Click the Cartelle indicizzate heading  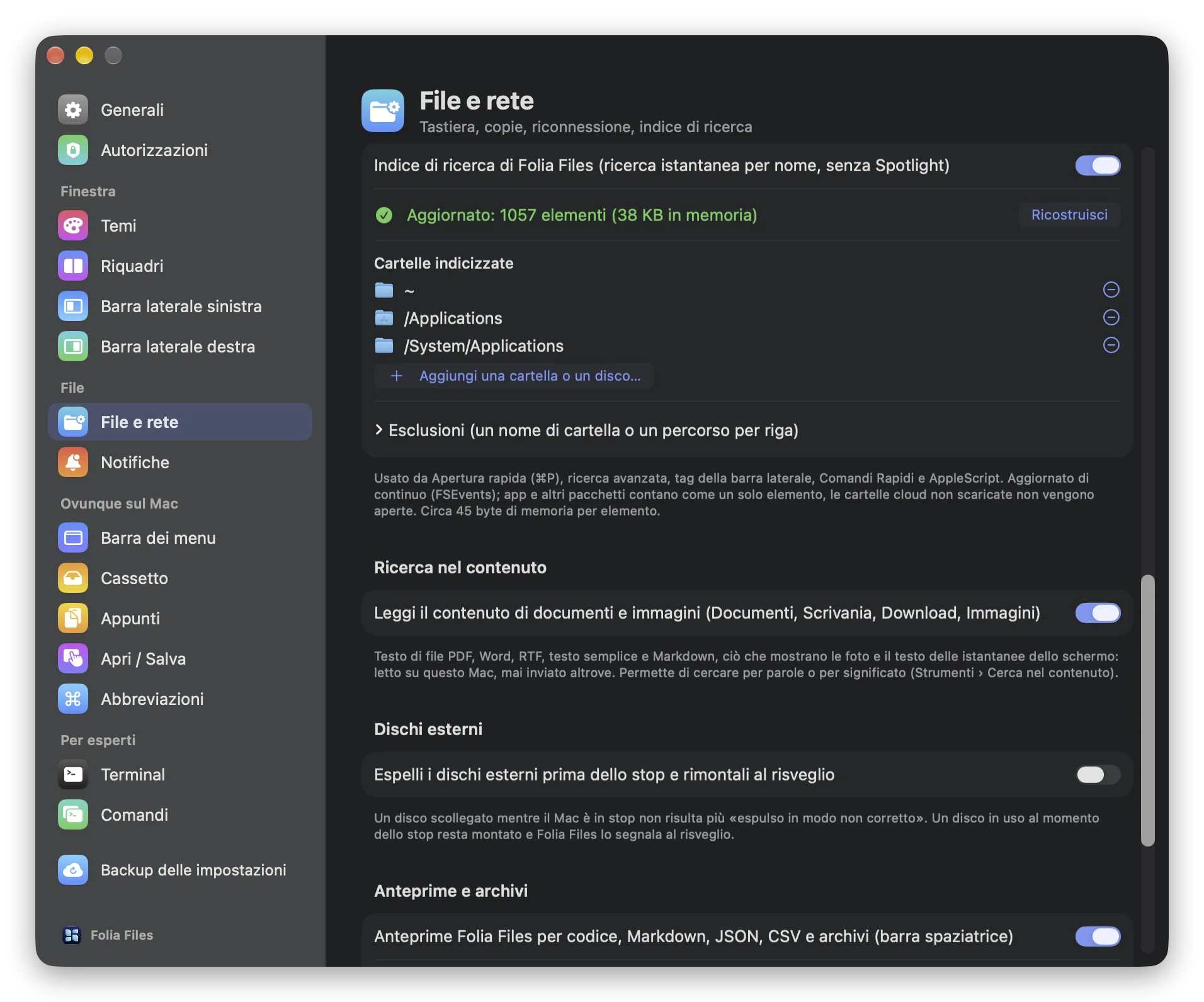pyautogui.click(x=444, y=263)
